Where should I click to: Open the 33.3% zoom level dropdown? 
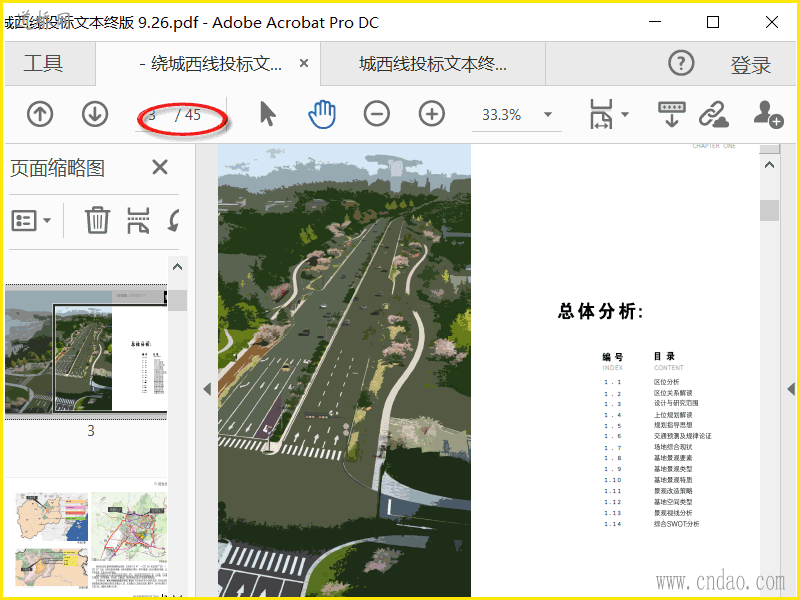coord(548,114)
